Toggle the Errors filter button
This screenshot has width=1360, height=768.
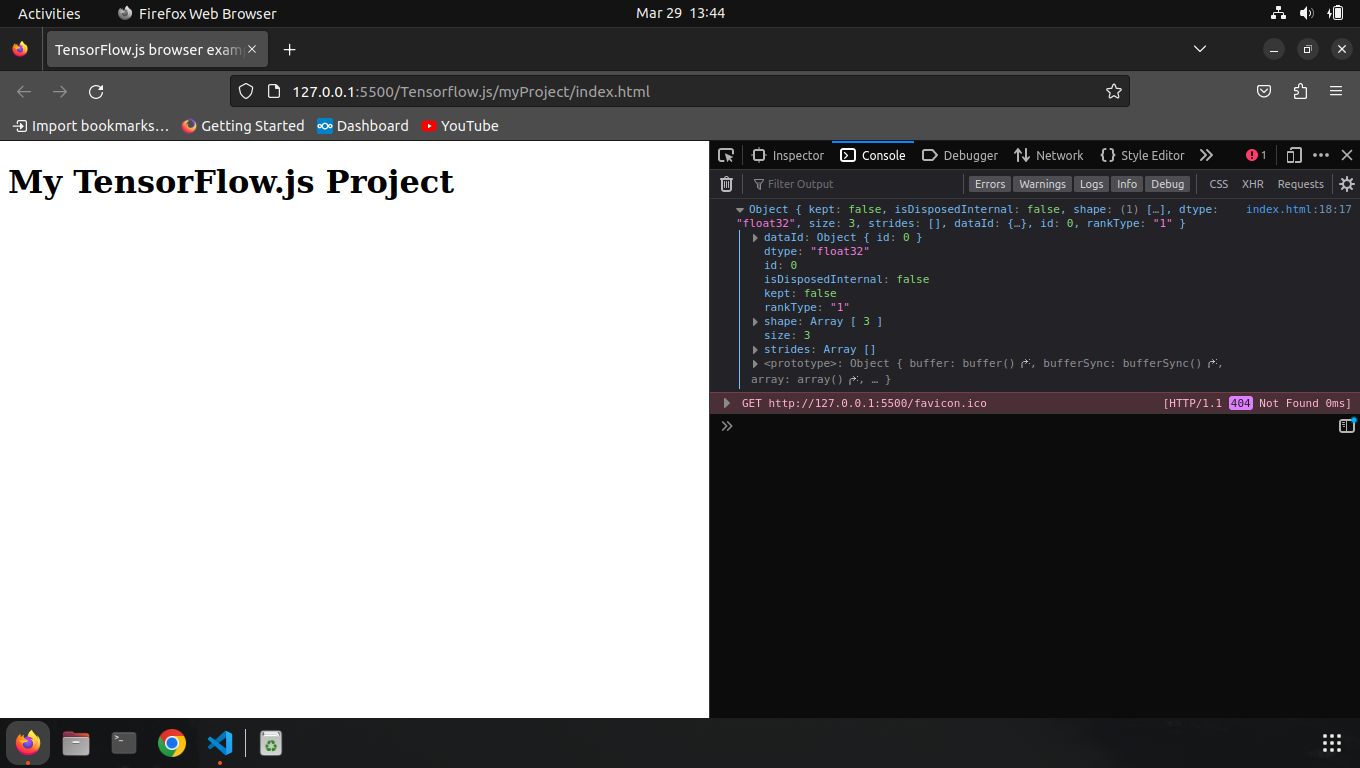coord(989,184)
